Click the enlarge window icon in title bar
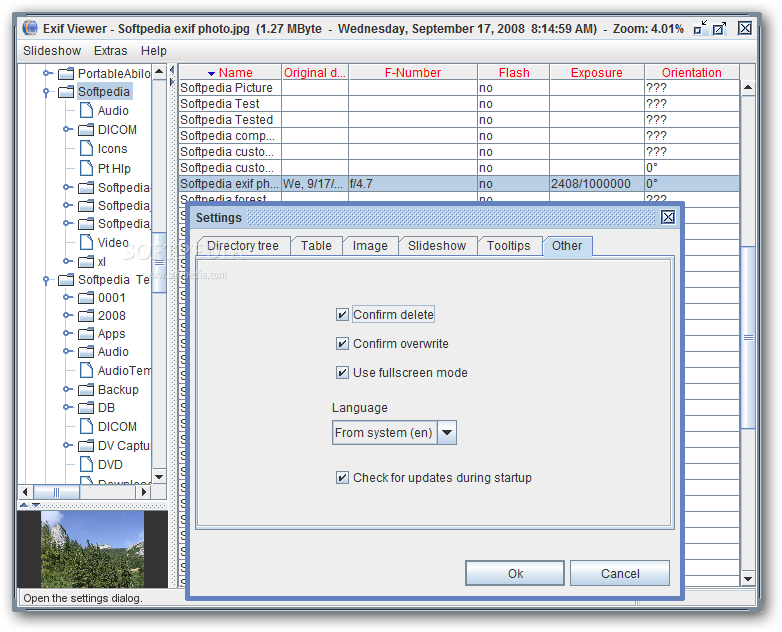This screenshot has width=782, height=632. 719,28
